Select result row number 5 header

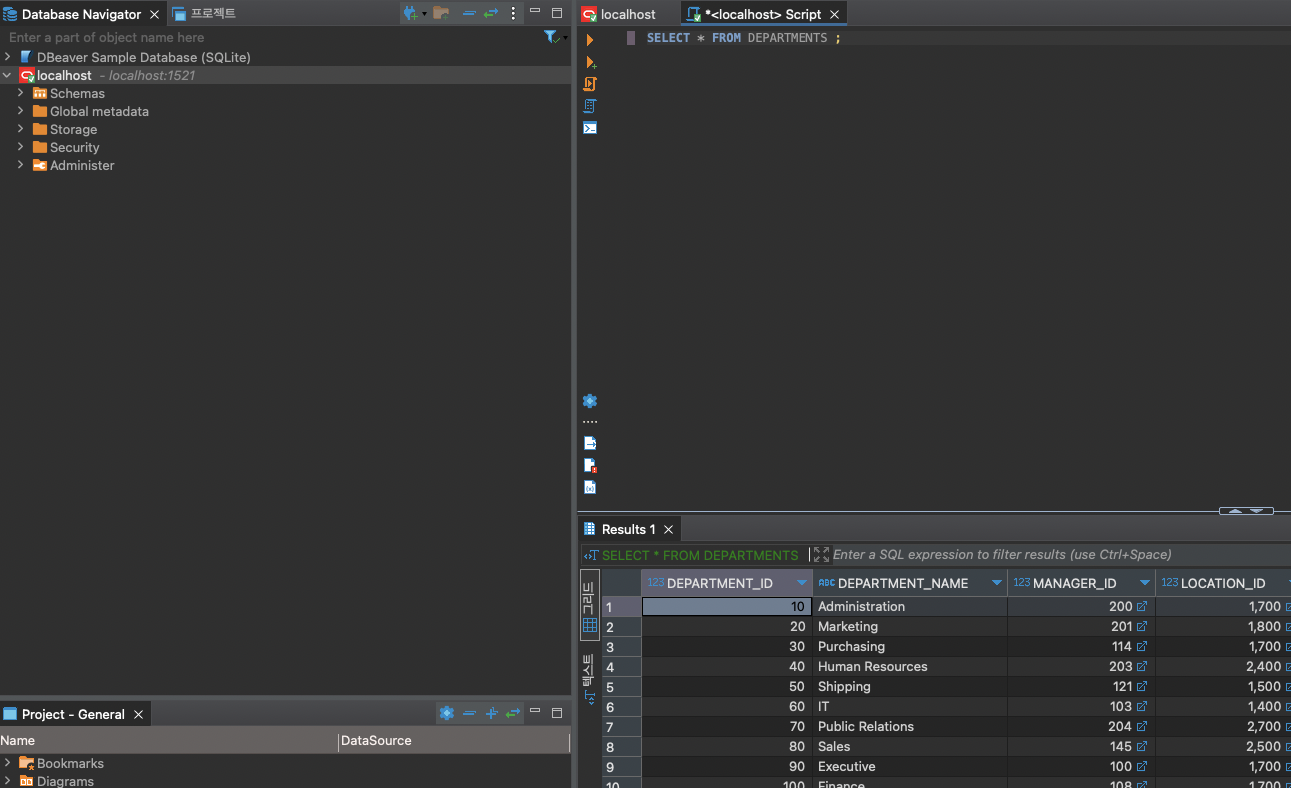point(621,687)
